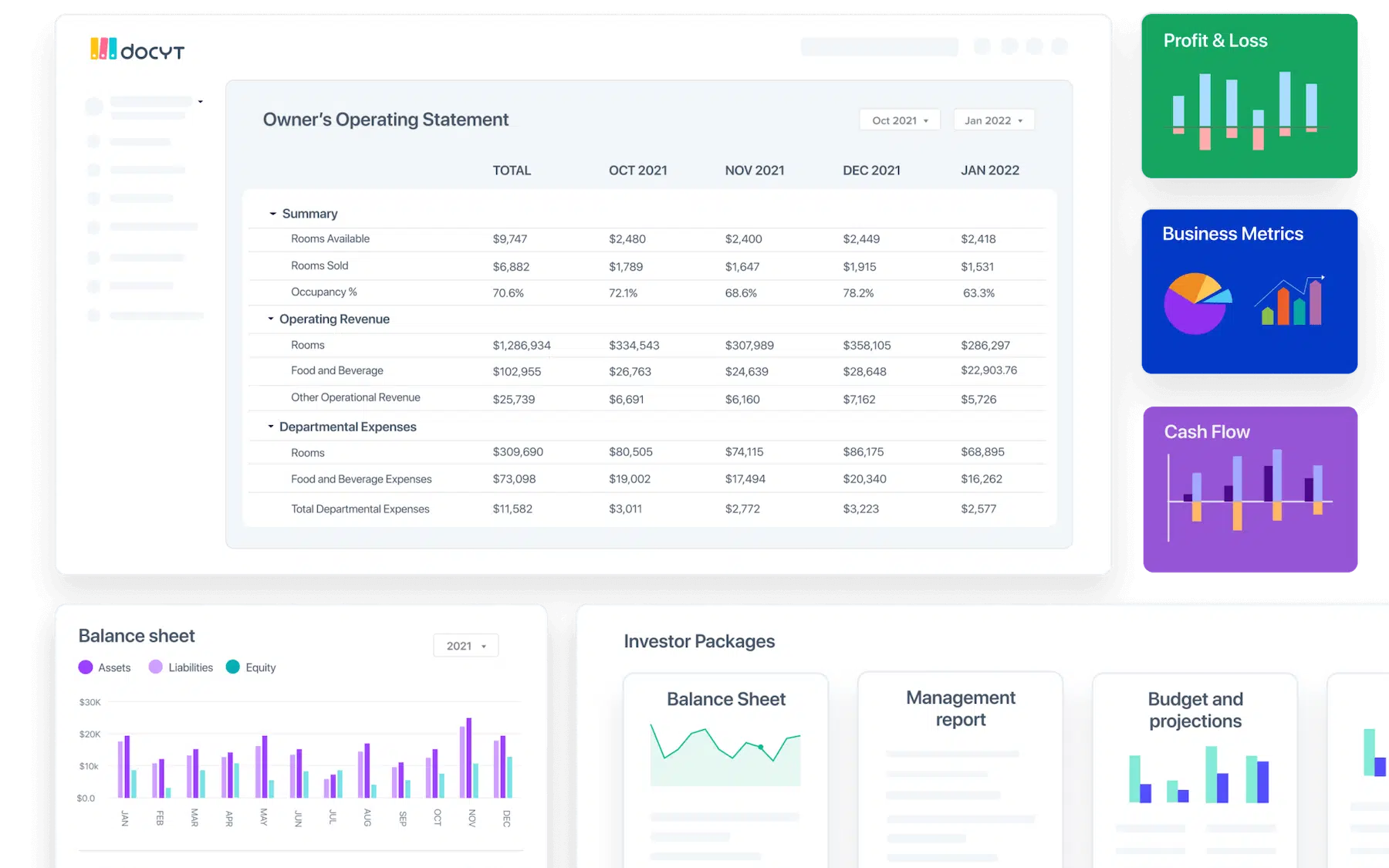Viewport: 1389px width, 868px height.
Task: Select the Occupancy % row label
Action: tap(324, 292)
